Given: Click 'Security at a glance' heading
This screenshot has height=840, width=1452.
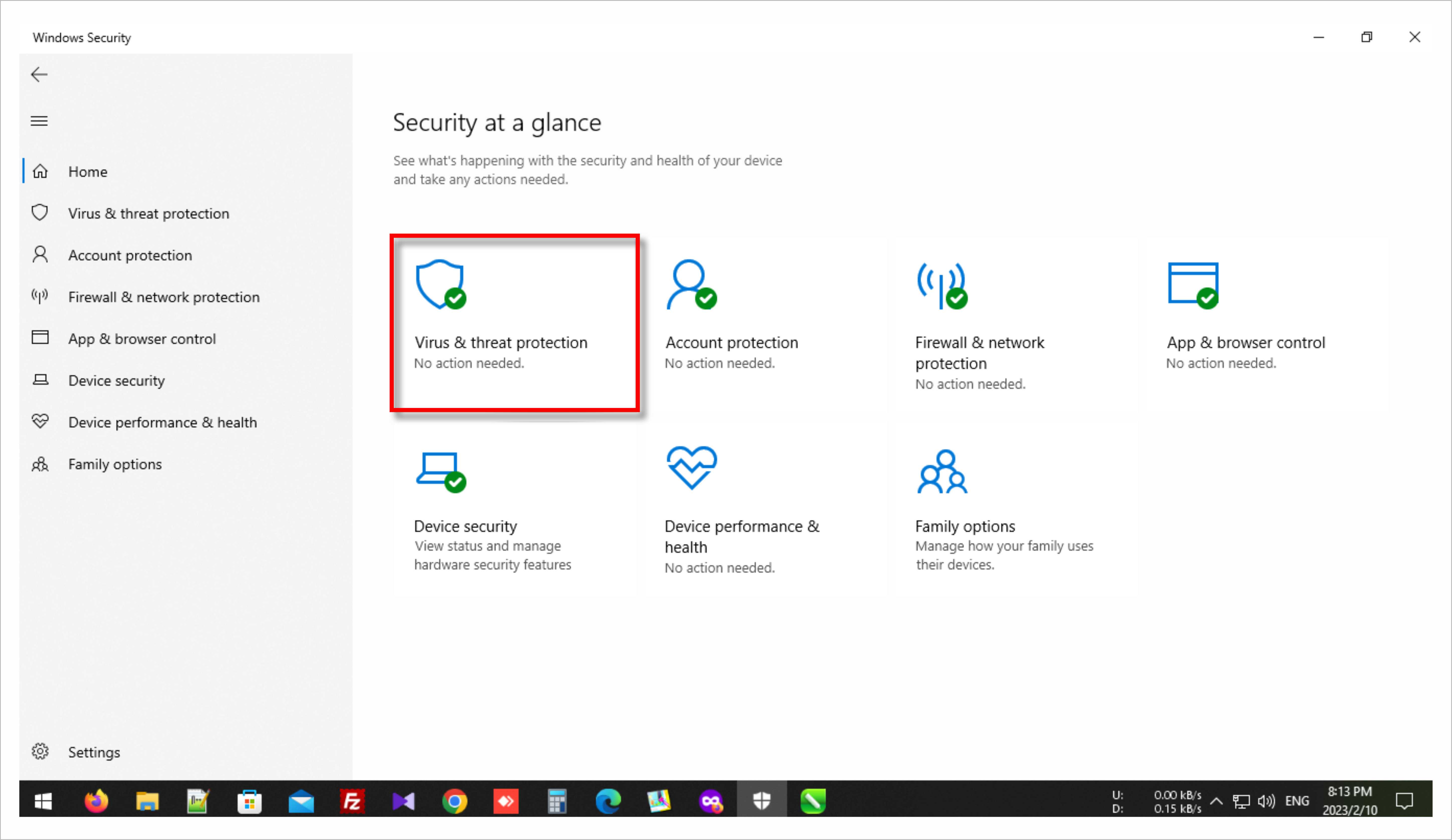Looking at the screenshot, I should (x=497, y=123).
